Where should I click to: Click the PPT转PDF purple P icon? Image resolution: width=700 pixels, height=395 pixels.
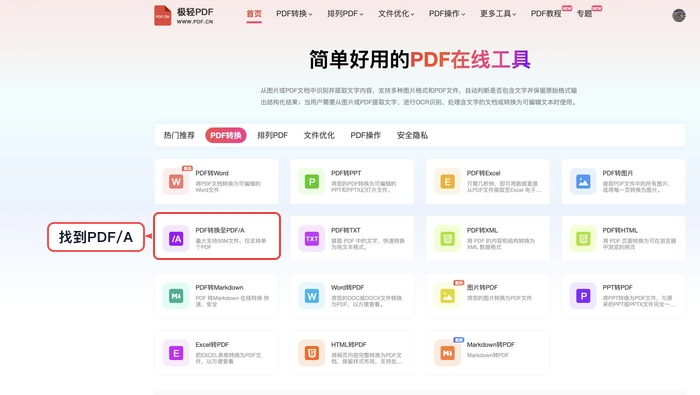point(583,296)
